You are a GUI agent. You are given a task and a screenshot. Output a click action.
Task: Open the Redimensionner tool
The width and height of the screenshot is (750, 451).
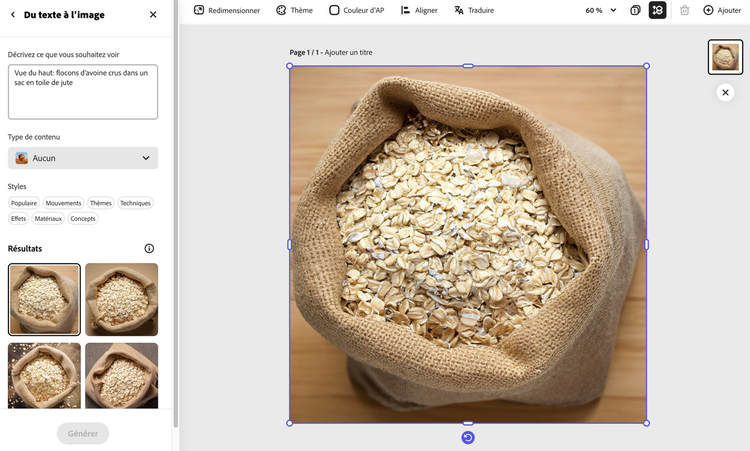pos(227,10)
